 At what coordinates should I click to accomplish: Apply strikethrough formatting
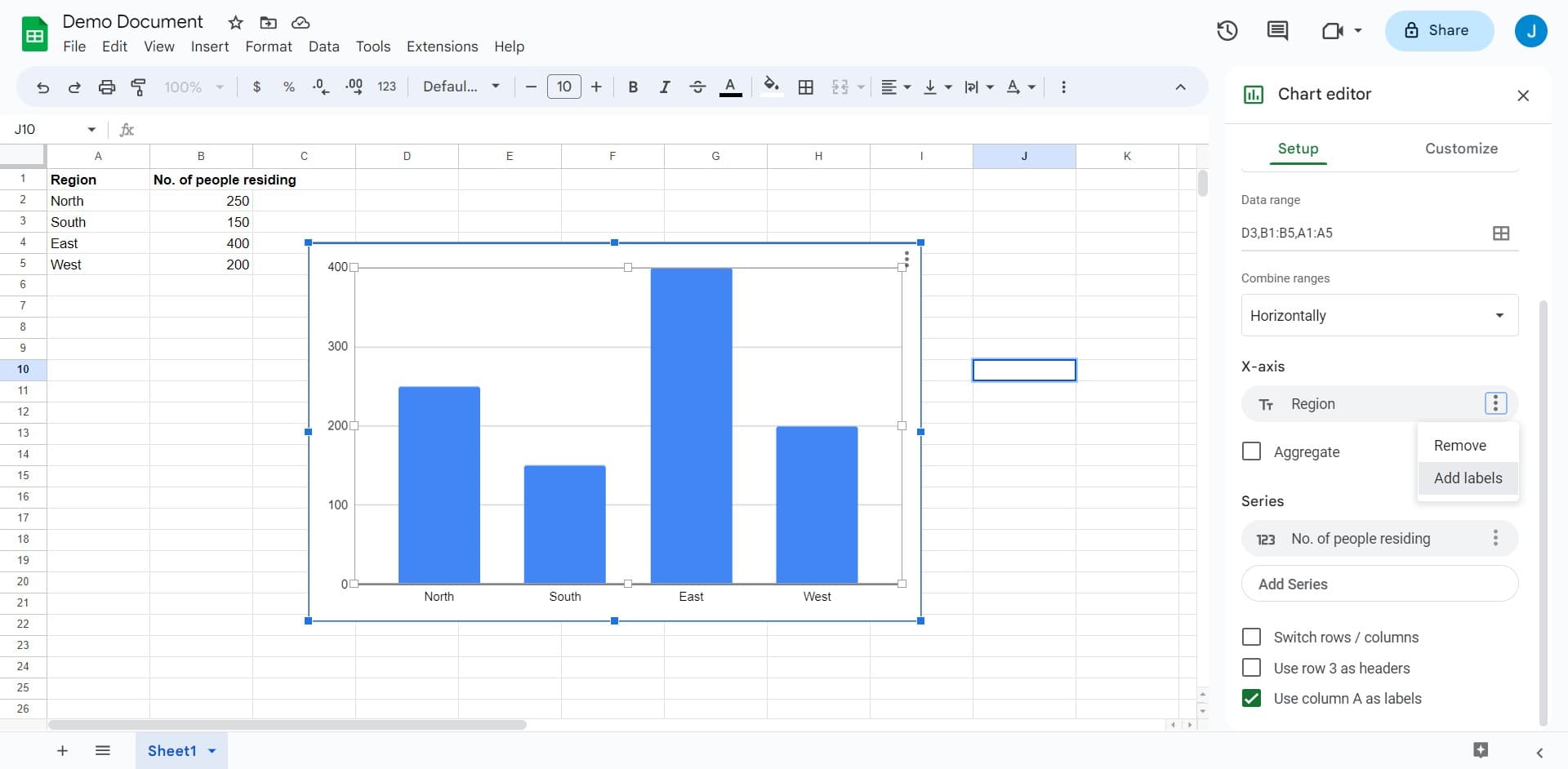(x=697, y=87)
